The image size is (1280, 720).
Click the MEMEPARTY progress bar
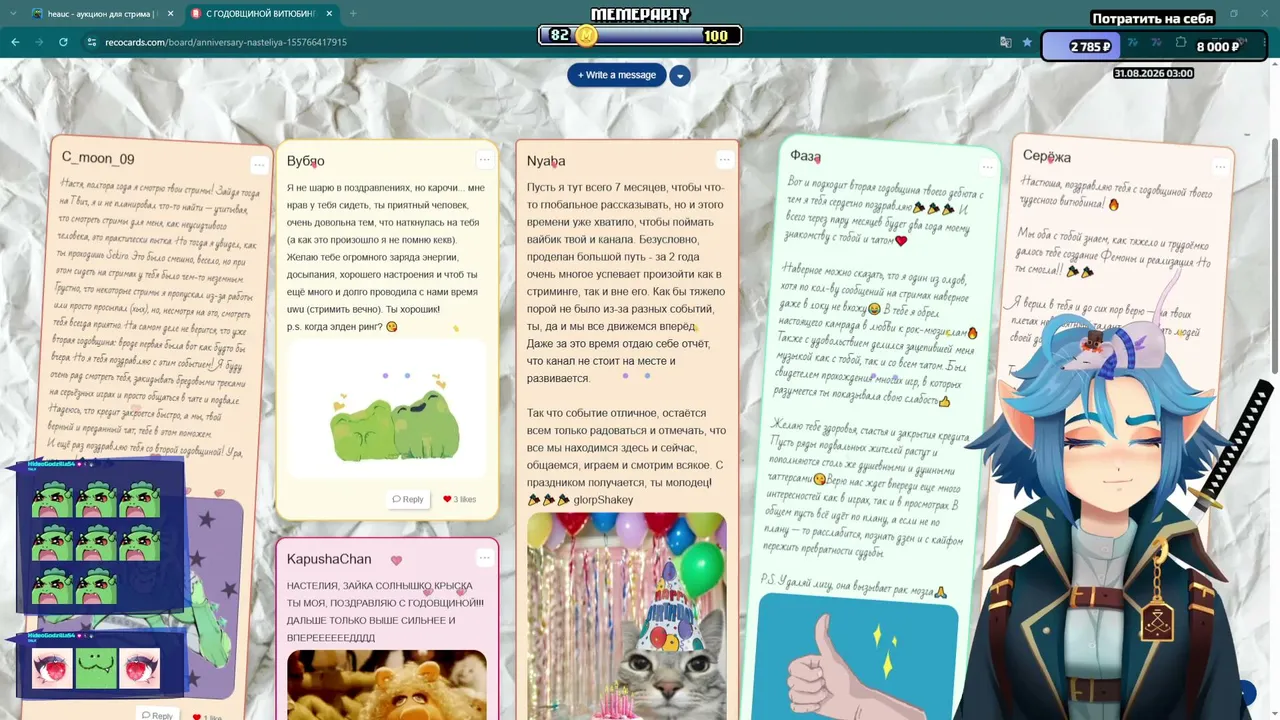coord(640,36)
